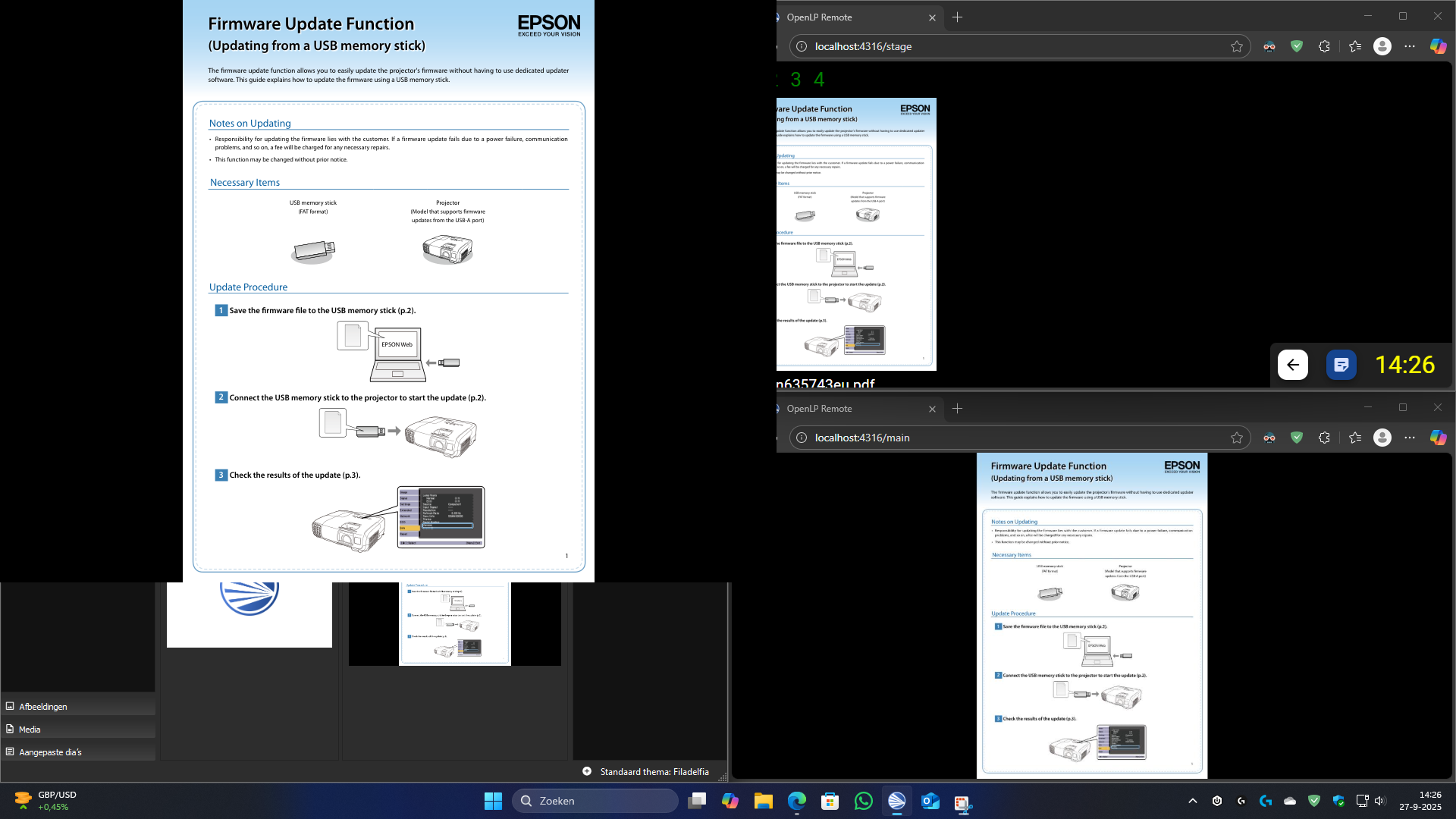
Task: Click the green shield extension in the stage window
Action: (x=1297, y=46)
